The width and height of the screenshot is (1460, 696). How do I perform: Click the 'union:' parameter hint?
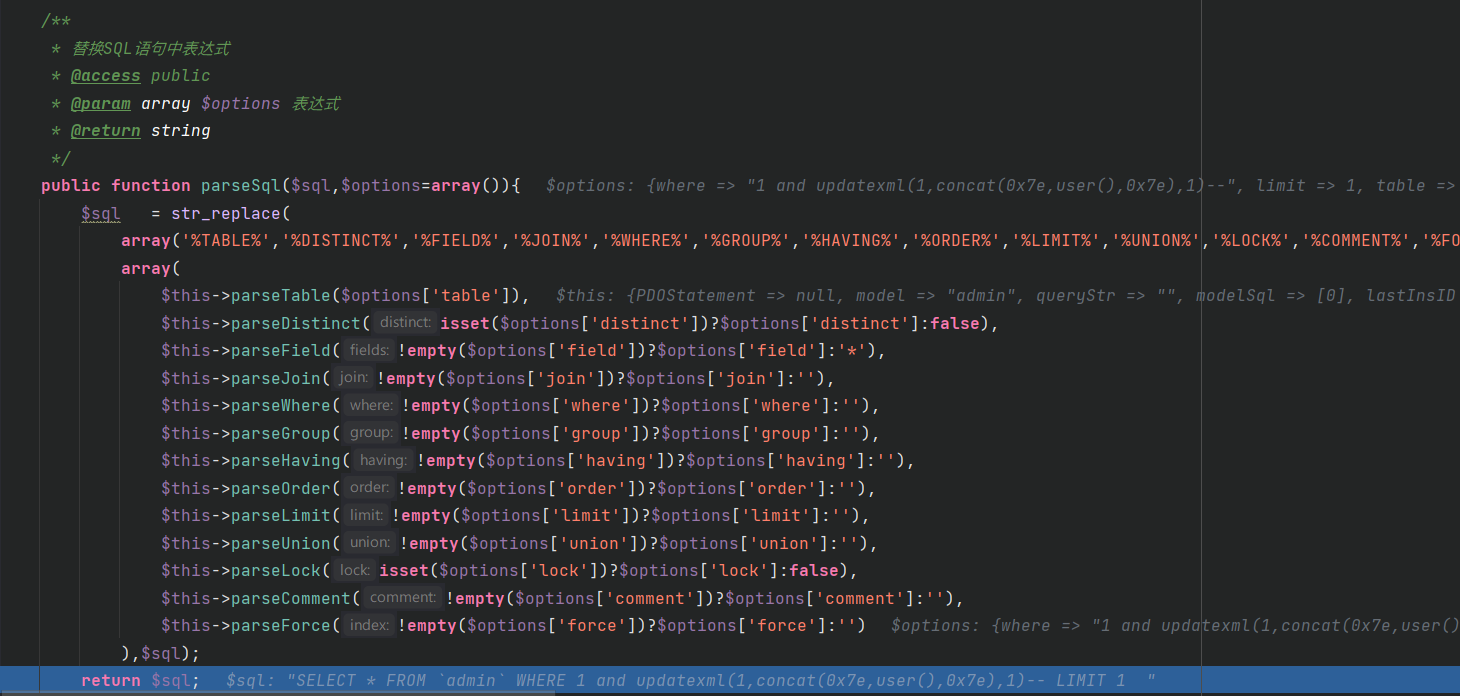pos(370,544)
